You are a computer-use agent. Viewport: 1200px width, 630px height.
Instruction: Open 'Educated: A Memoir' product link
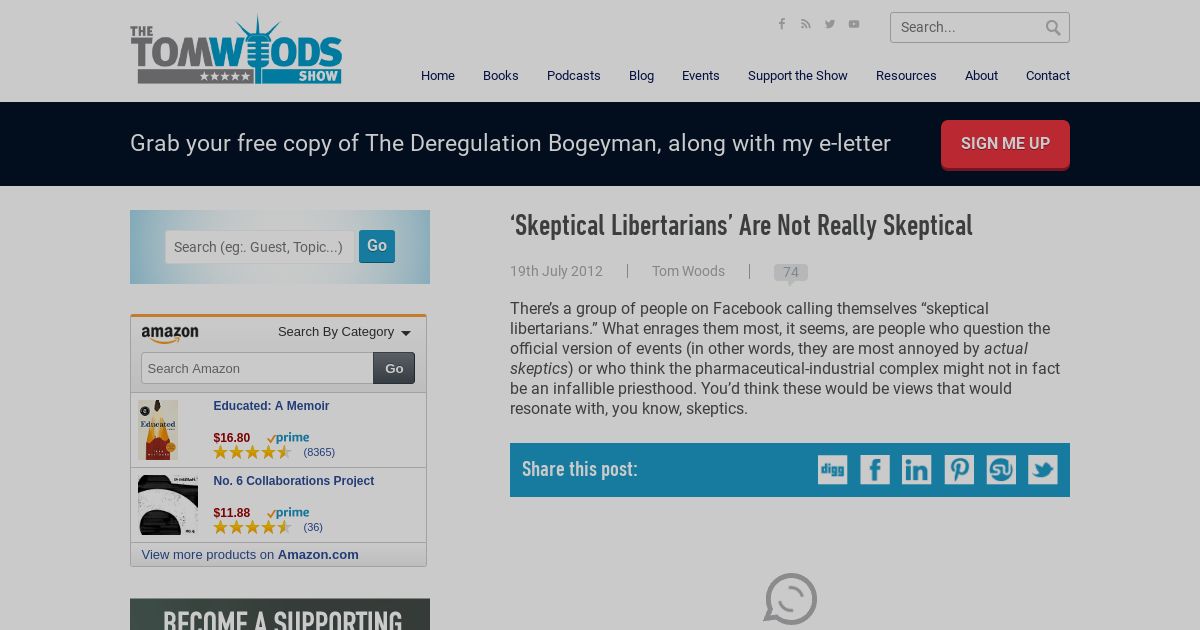click(x=271, y=406)
